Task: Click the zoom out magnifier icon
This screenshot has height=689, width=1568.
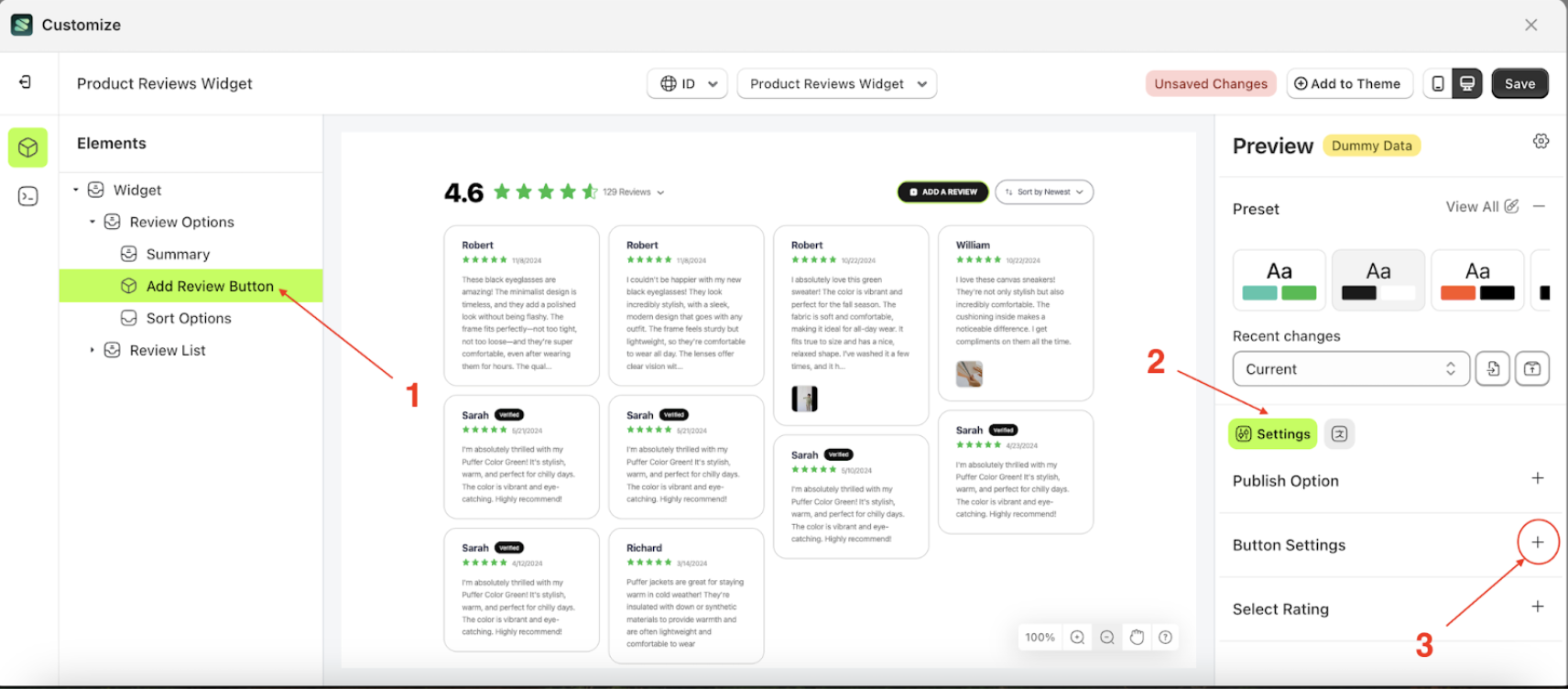Action: (x=1107, y=638)
